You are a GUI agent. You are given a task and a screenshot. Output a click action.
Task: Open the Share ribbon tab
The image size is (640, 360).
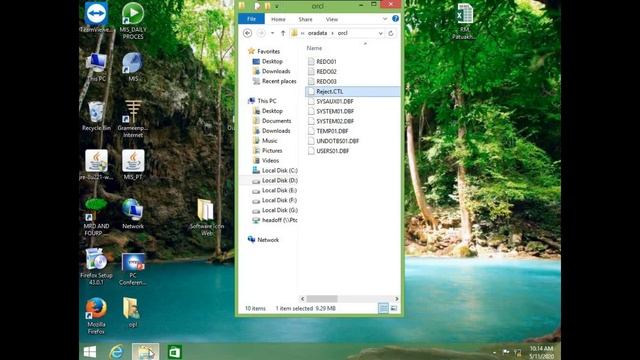pos(305,19)
